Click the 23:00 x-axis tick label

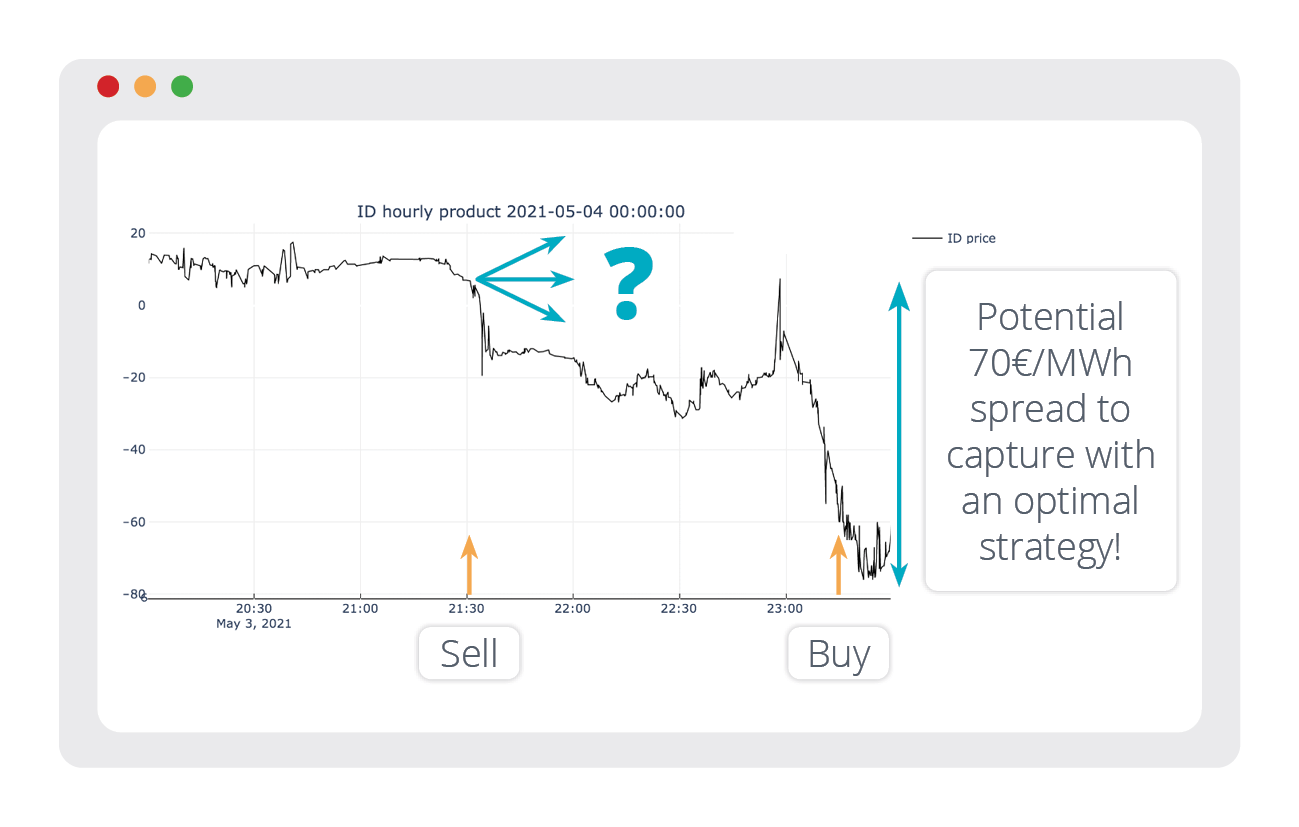(784, 608)
